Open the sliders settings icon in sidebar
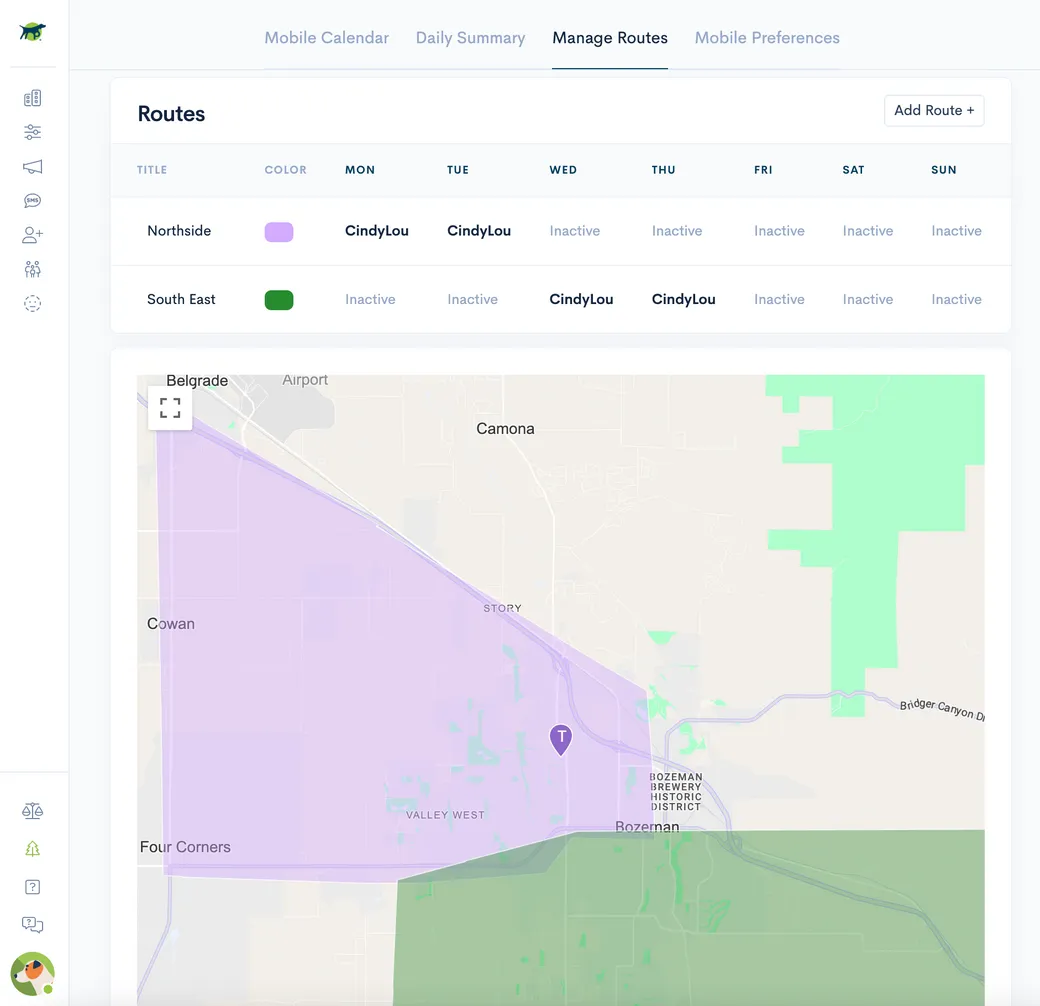The height and width of the screenshot is (1006, 1040). 32,132
